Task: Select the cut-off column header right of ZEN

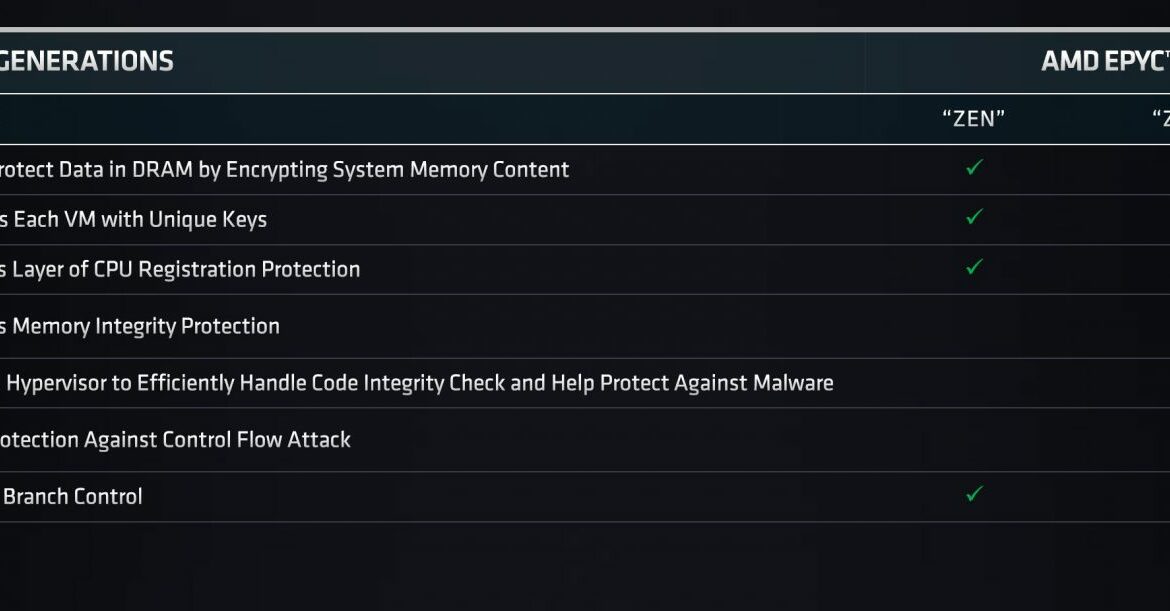Action: 1161,119
